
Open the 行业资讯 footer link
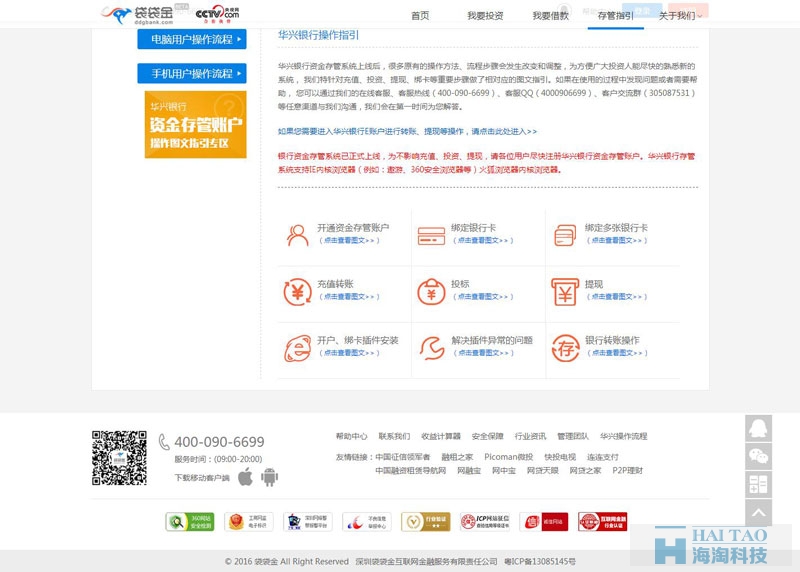click(x=530, y=436)
